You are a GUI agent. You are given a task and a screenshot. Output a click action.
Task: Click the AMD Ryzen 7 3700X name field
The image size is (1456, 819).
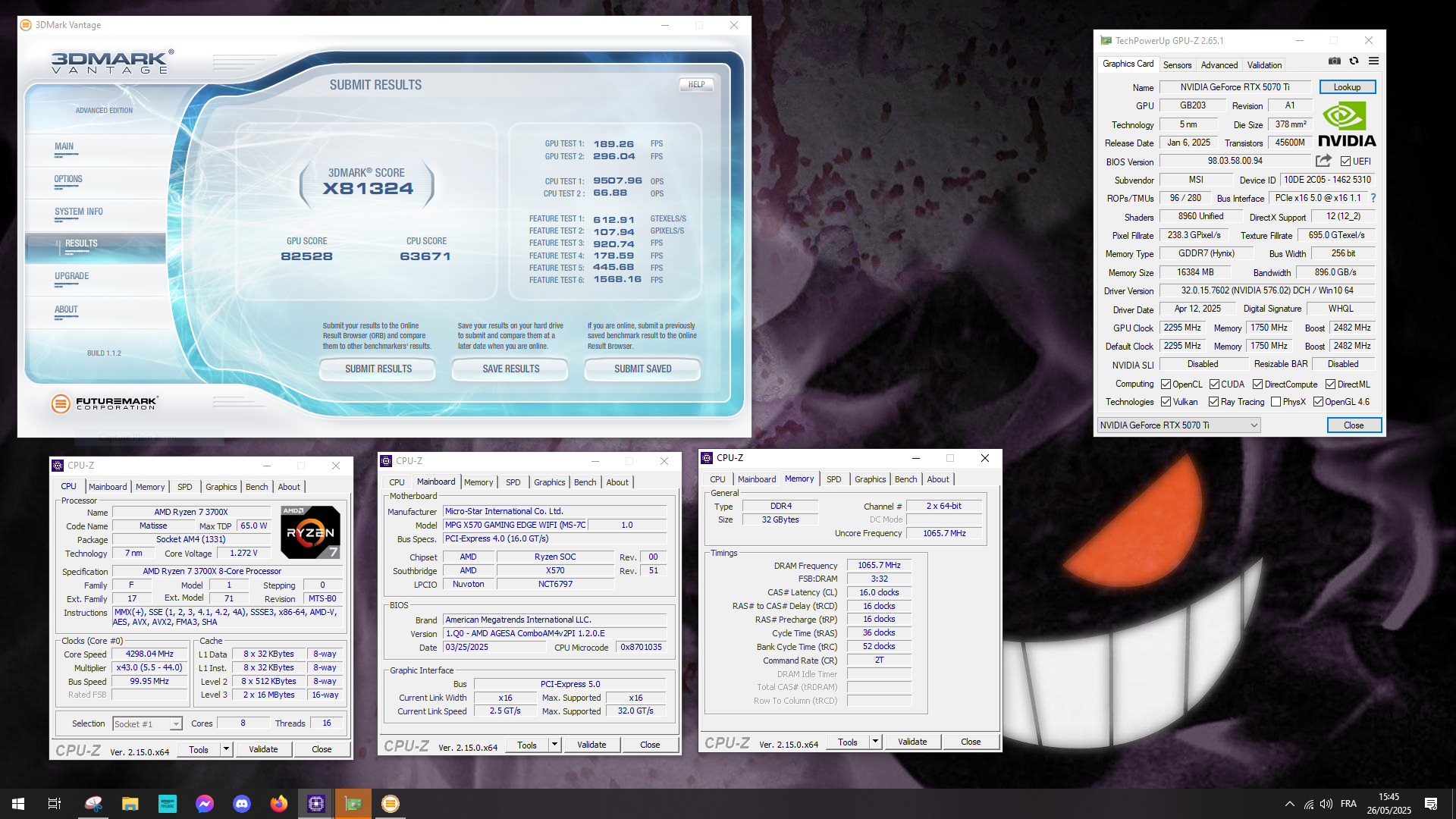click(x=191, y=513)
